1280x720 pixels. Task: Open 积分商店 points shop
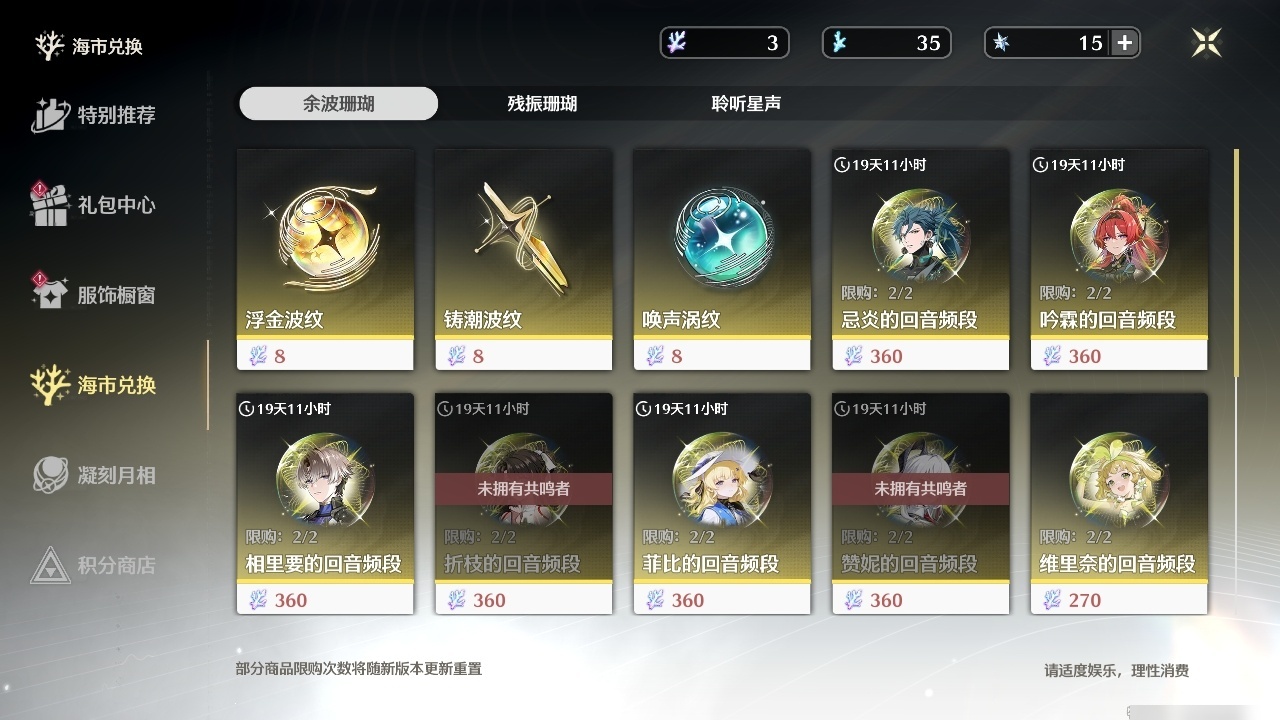coord(93,565)
